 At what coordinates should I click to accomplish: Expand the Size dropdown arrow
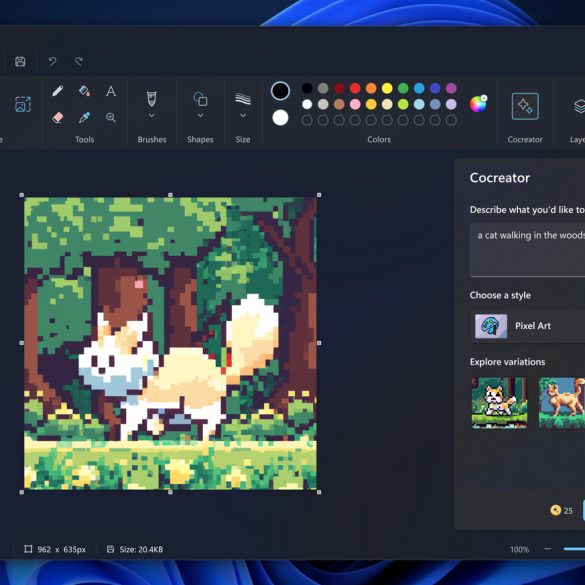[243, 116]
